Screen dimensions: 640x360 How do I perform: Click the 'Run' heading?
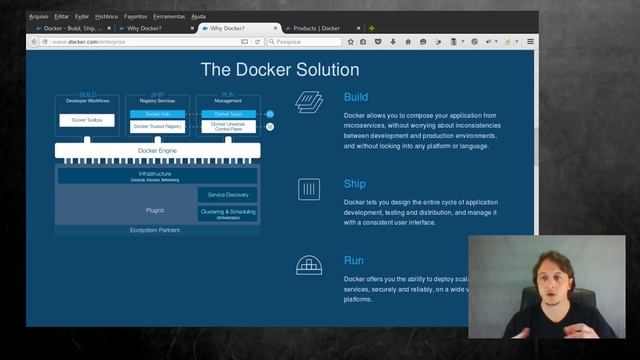353,260
